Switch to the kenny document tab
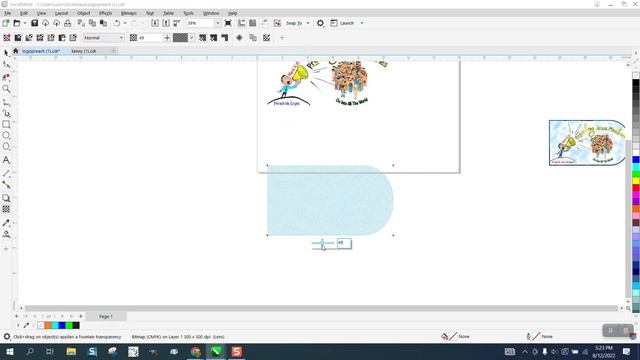Screen dimensions: 640x360 pyautogui.click(x=84, y=51)
